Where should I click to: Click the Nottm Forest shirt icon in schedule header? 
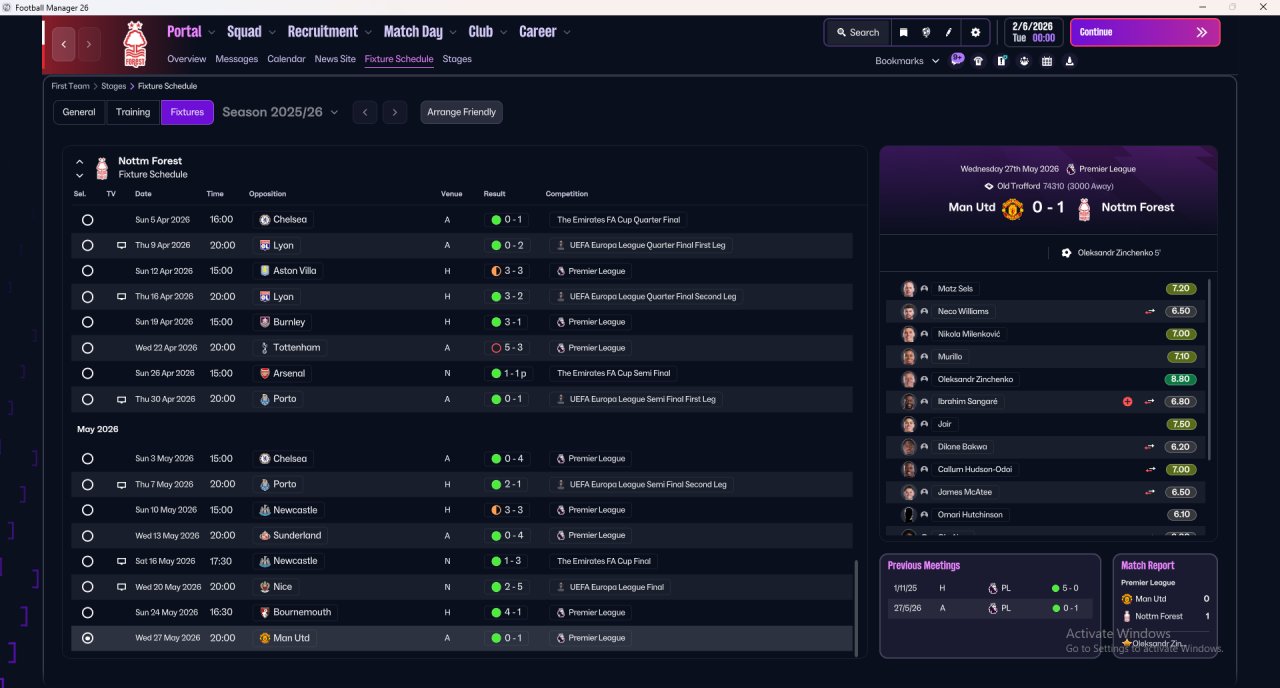click(x=101, y=168)
